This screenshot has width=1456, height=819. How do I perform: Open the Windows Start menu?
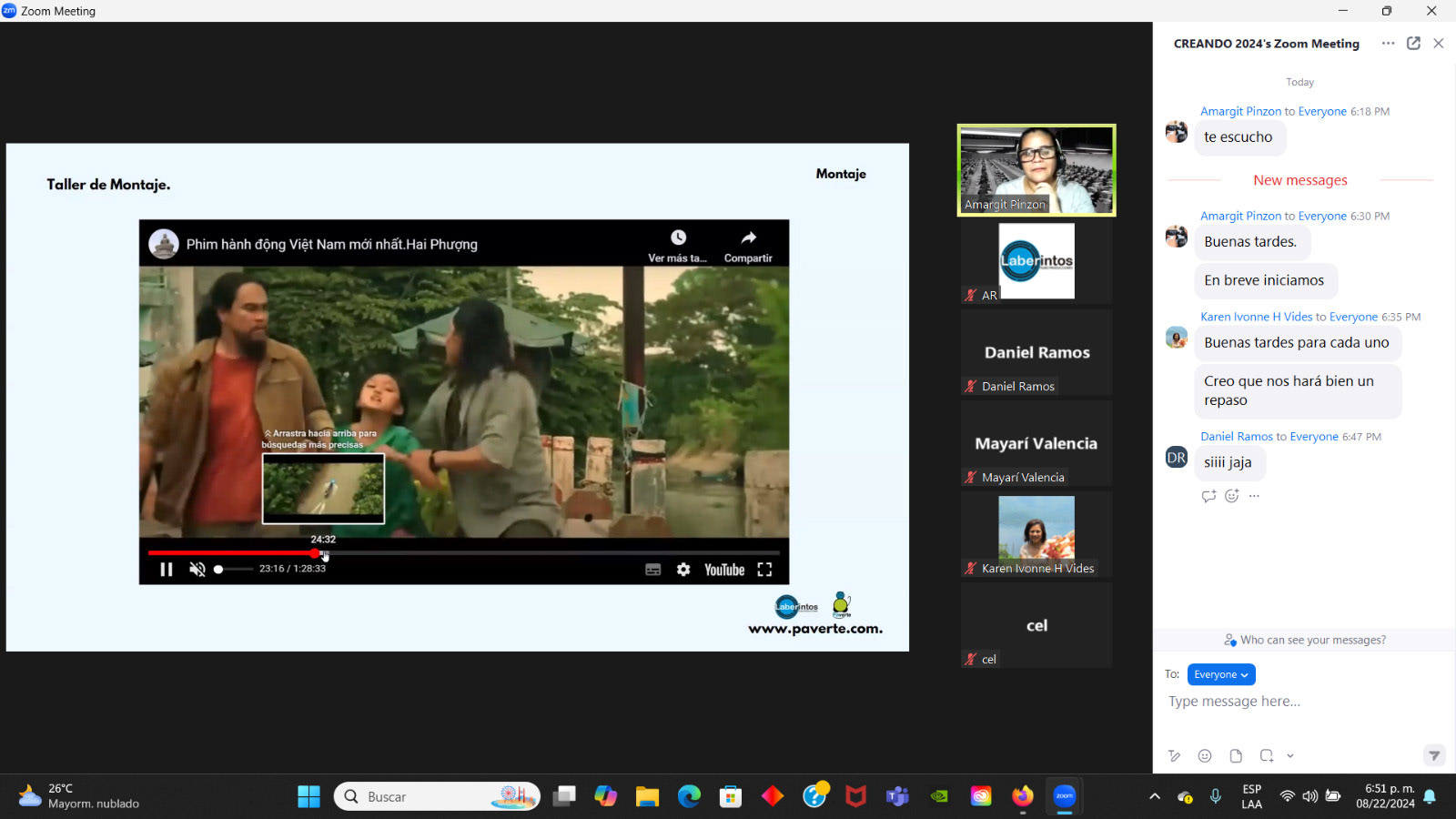click(x=308, y=796)
